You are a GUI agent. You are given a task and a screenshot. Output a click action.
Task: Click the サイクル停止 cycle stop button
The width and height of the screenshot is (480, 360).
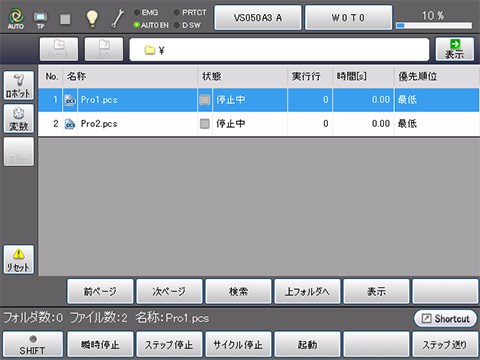pyautogui.click(x=238, y=344)
